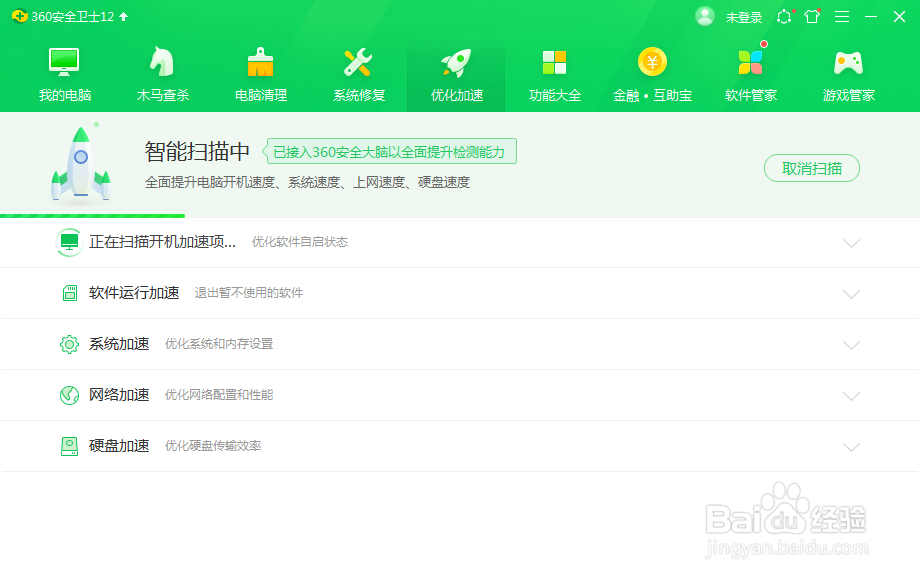Click 未登录 to sign in
This screenshot has height=580, width=920.
click(x=742, y=16)
